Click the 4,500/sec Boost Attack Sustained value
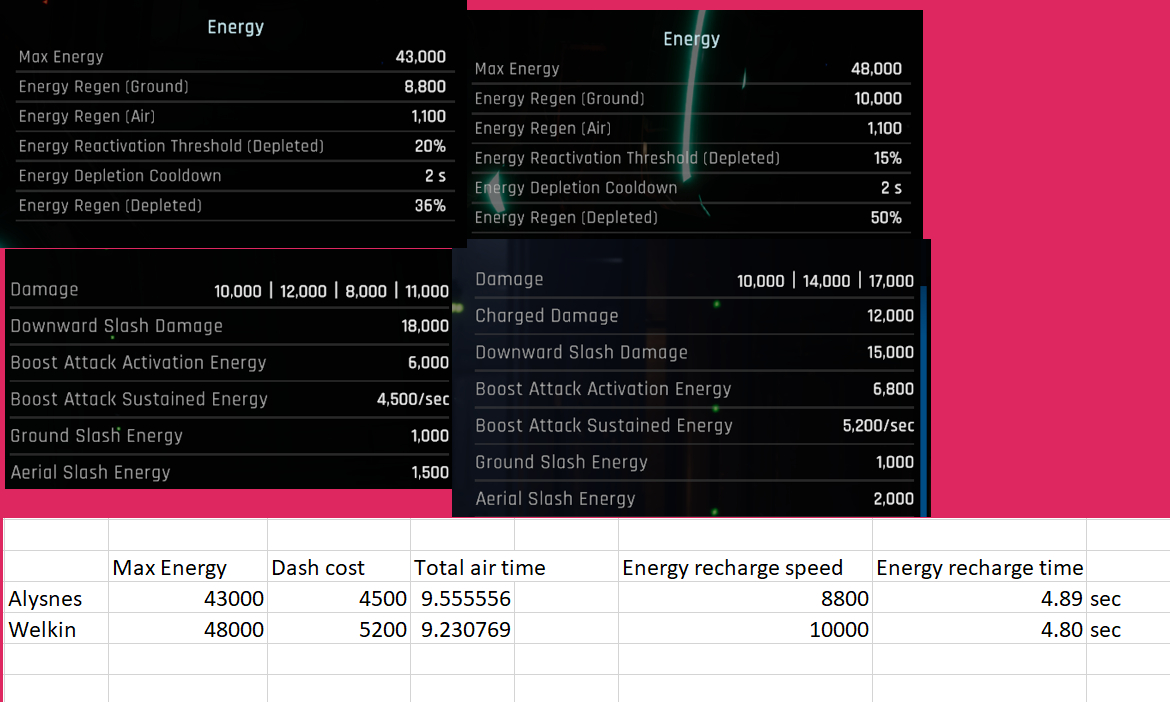The width and height of the screenshot is (1170, 702). 413,399
